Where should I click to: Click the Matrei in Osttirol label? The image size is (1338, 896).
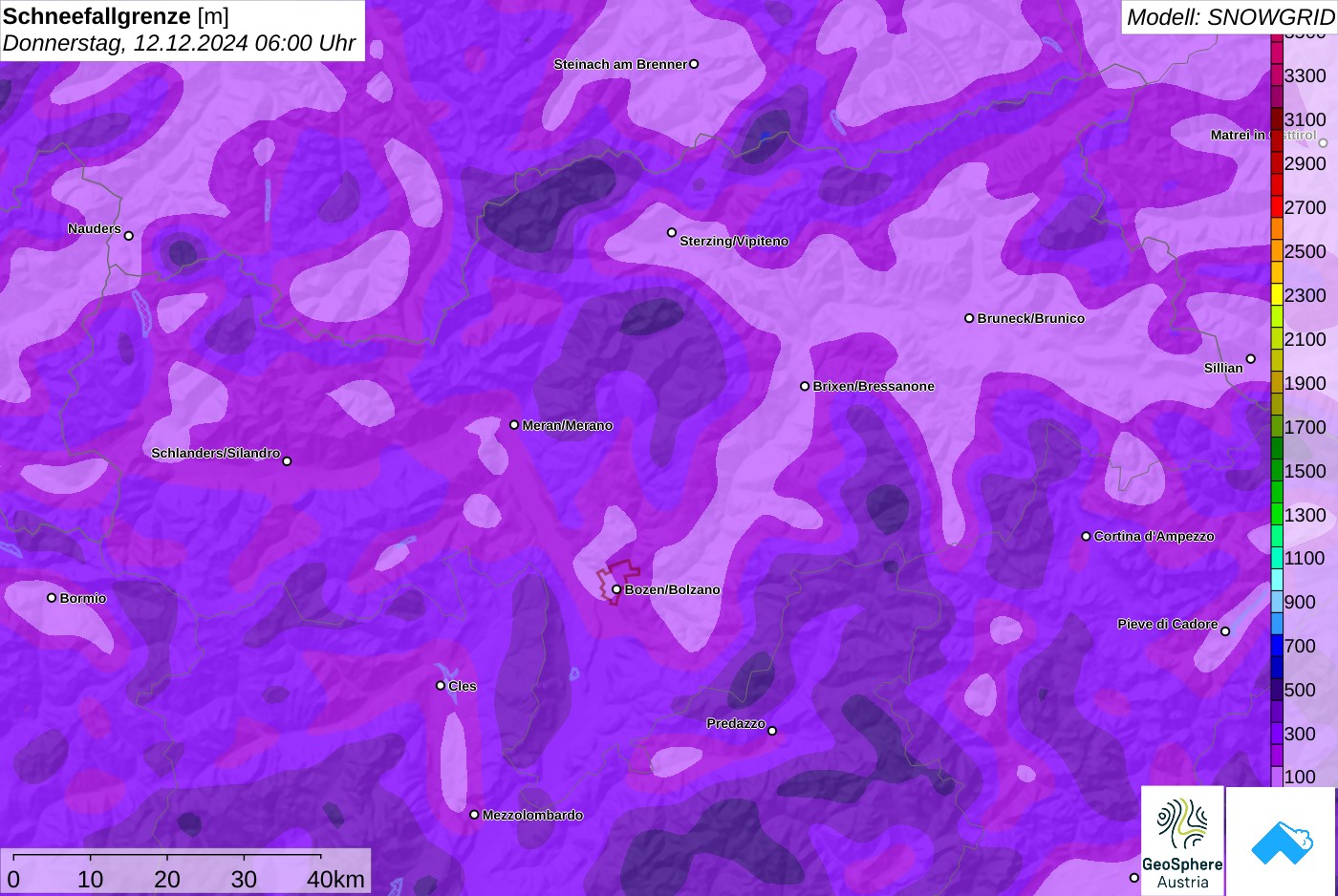[x=1263, y=136]
